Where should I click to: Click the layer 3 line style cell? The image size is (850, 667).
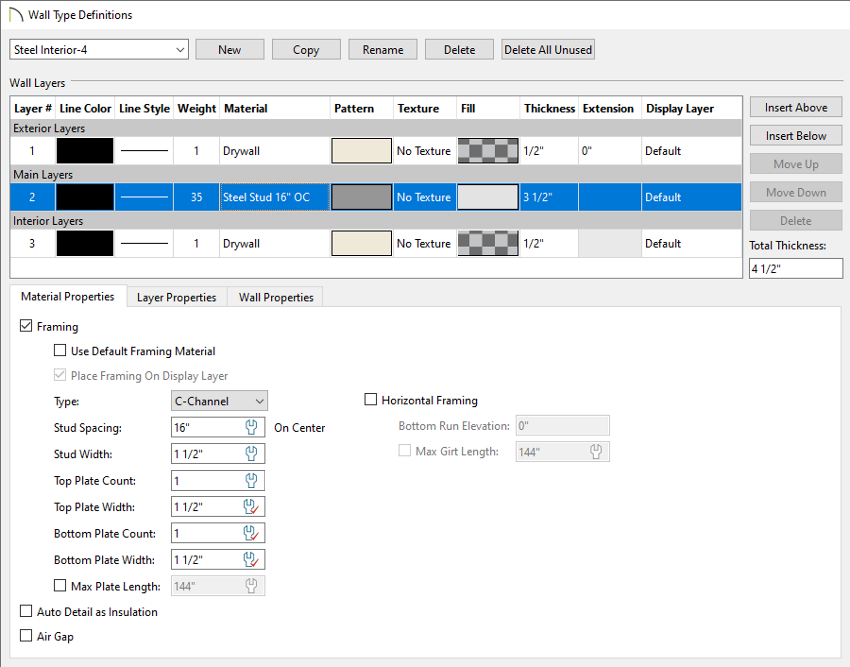144,243
